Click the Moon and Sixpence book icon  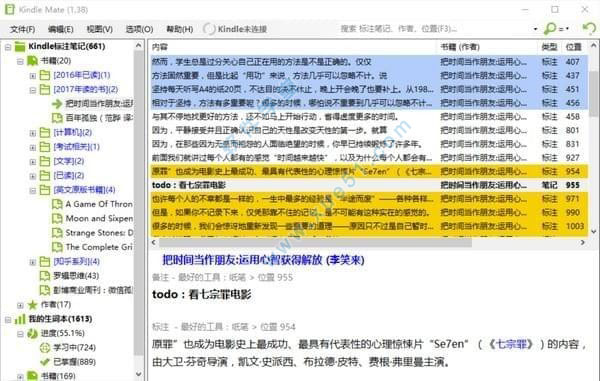pos(57,218)
